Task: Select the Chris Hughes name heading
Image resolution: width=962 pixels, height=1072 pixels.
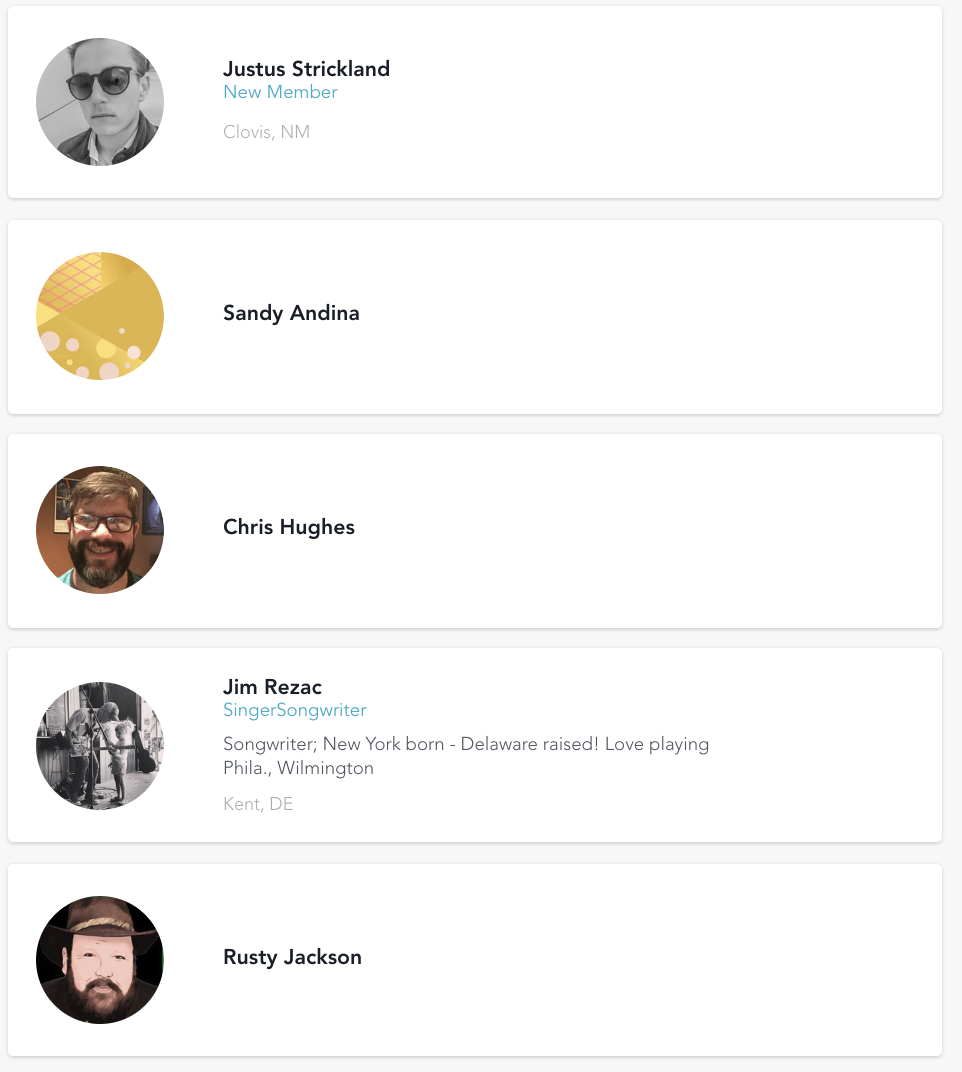Action: (289, 527)
